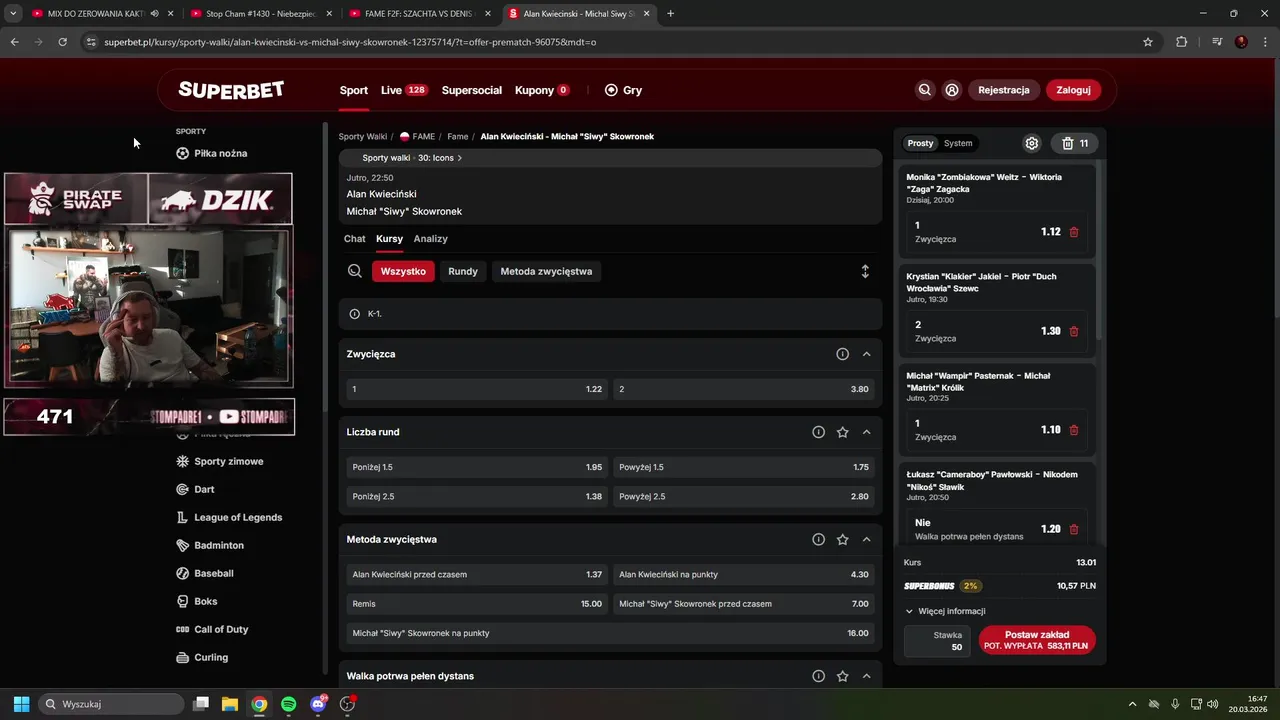Open the Kupony tab
The image size is (1280, 720).
pos(542,90)
